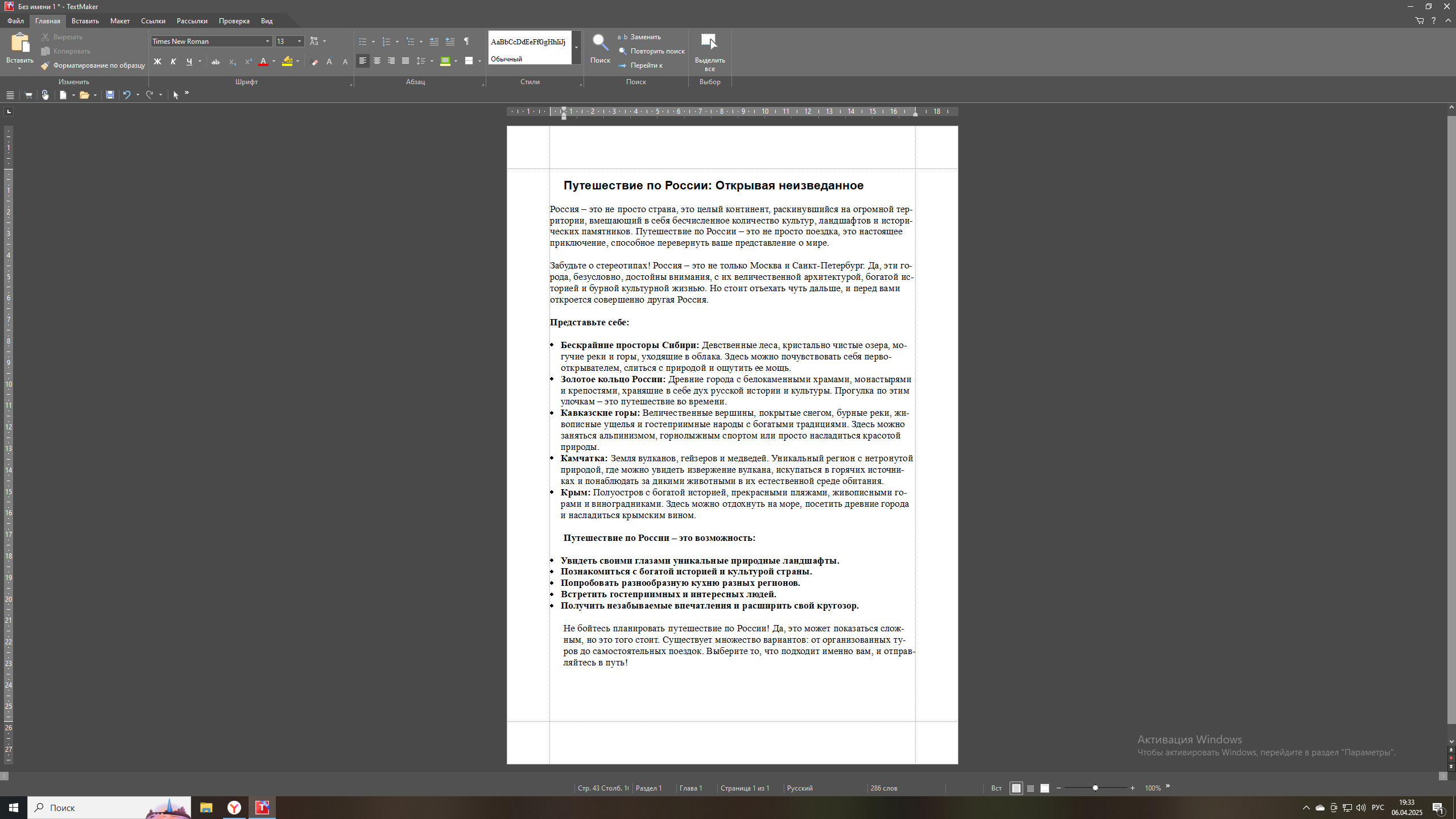Apply strikethrough formatting icon
The width and height of the screenshot is (1456, 819).
point(216,61)
